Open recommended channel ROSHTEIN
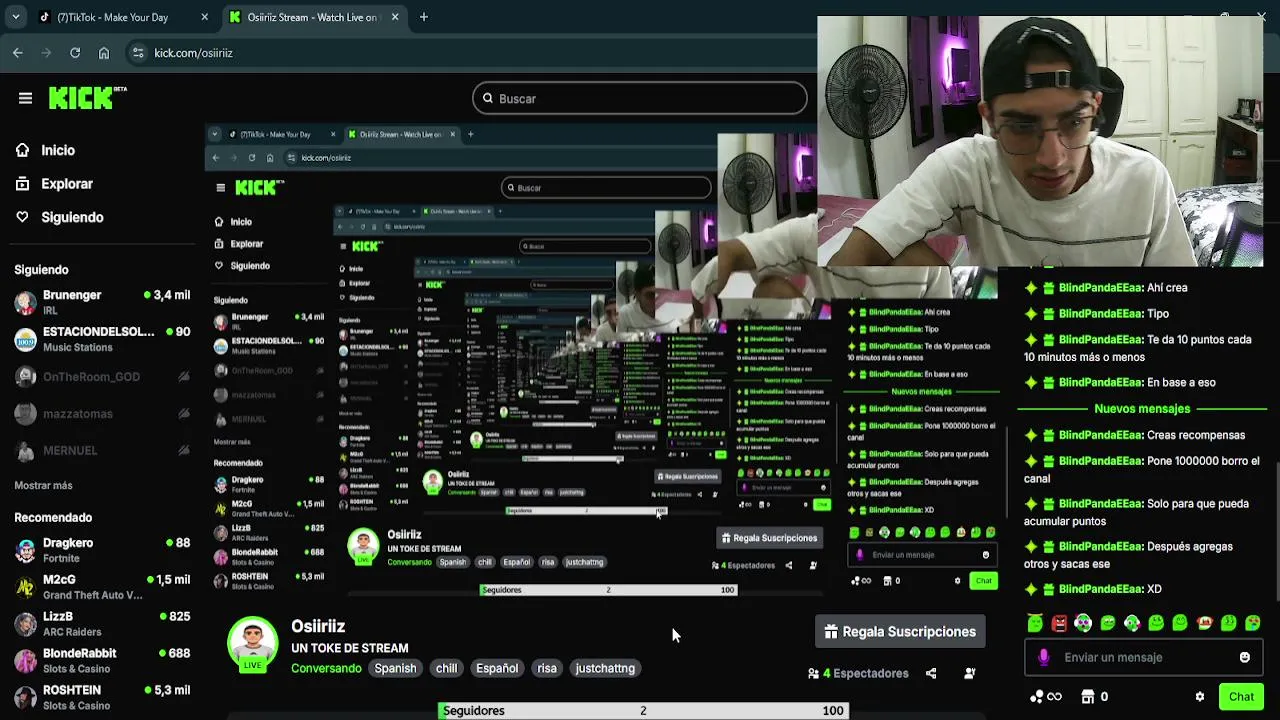The height and width of the screenshot is (720, 1280). (102, 697)
